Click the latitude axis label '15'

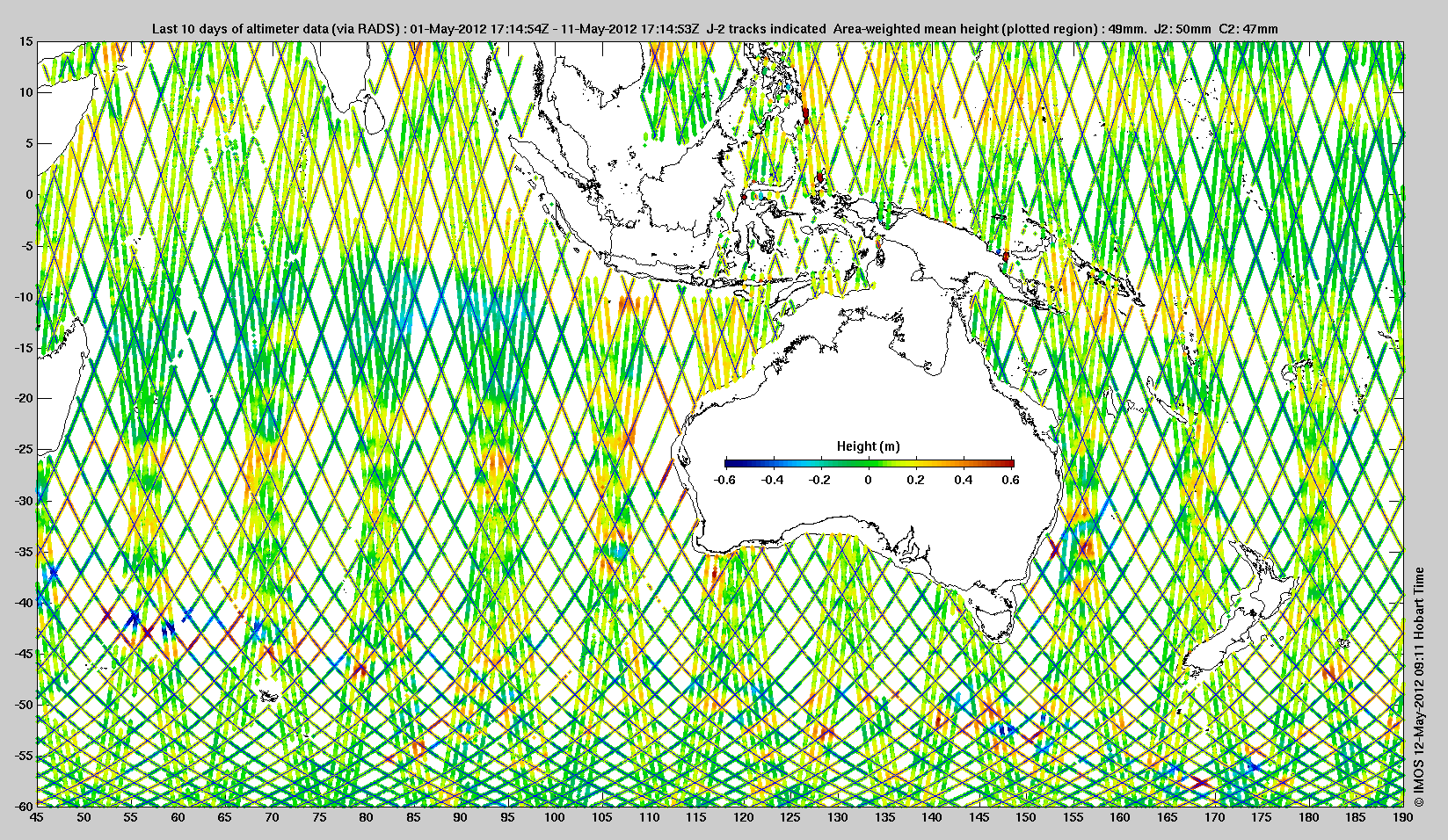[26, 41]
